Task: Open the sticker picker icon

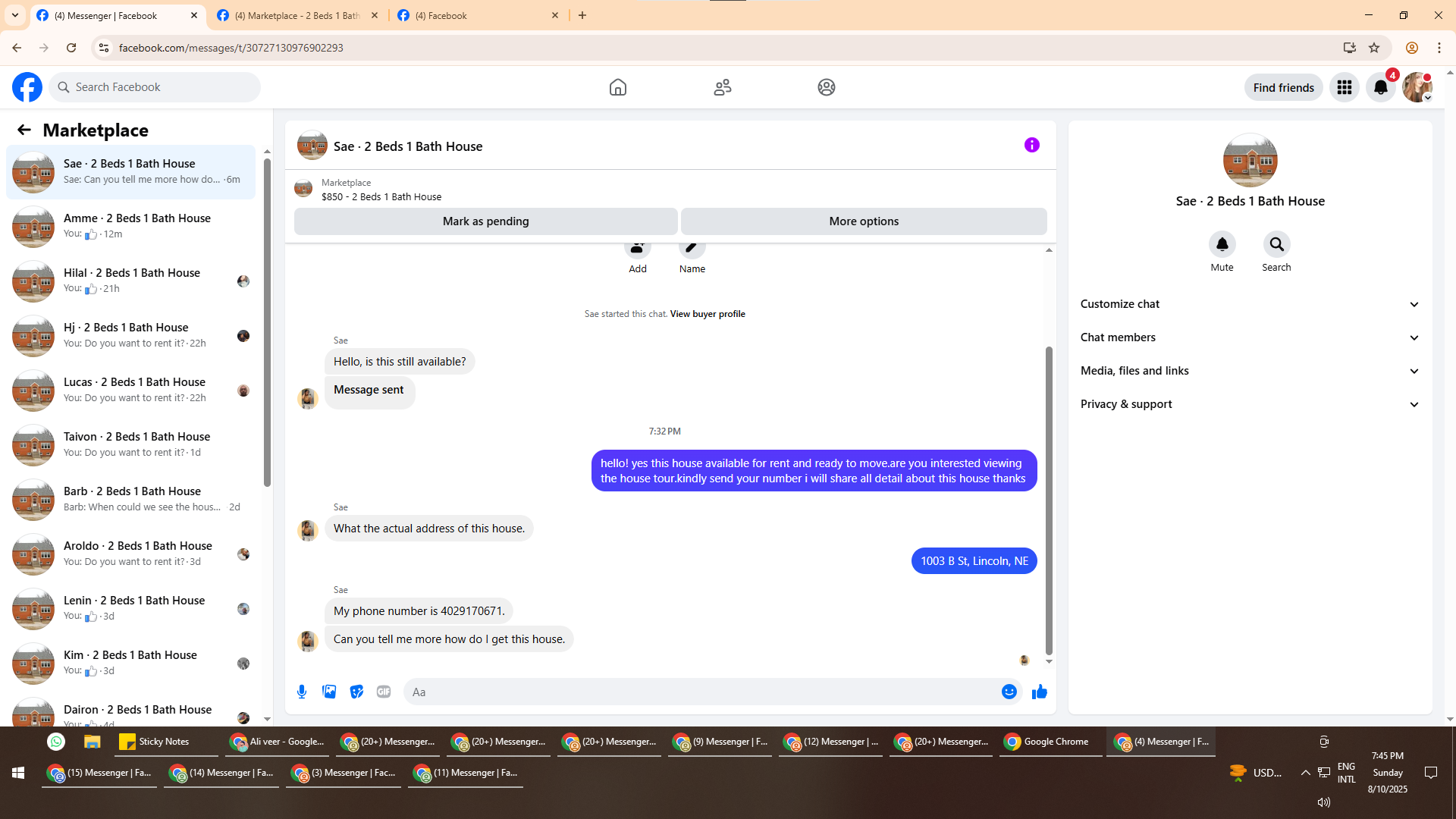Action: pos(356,692)
